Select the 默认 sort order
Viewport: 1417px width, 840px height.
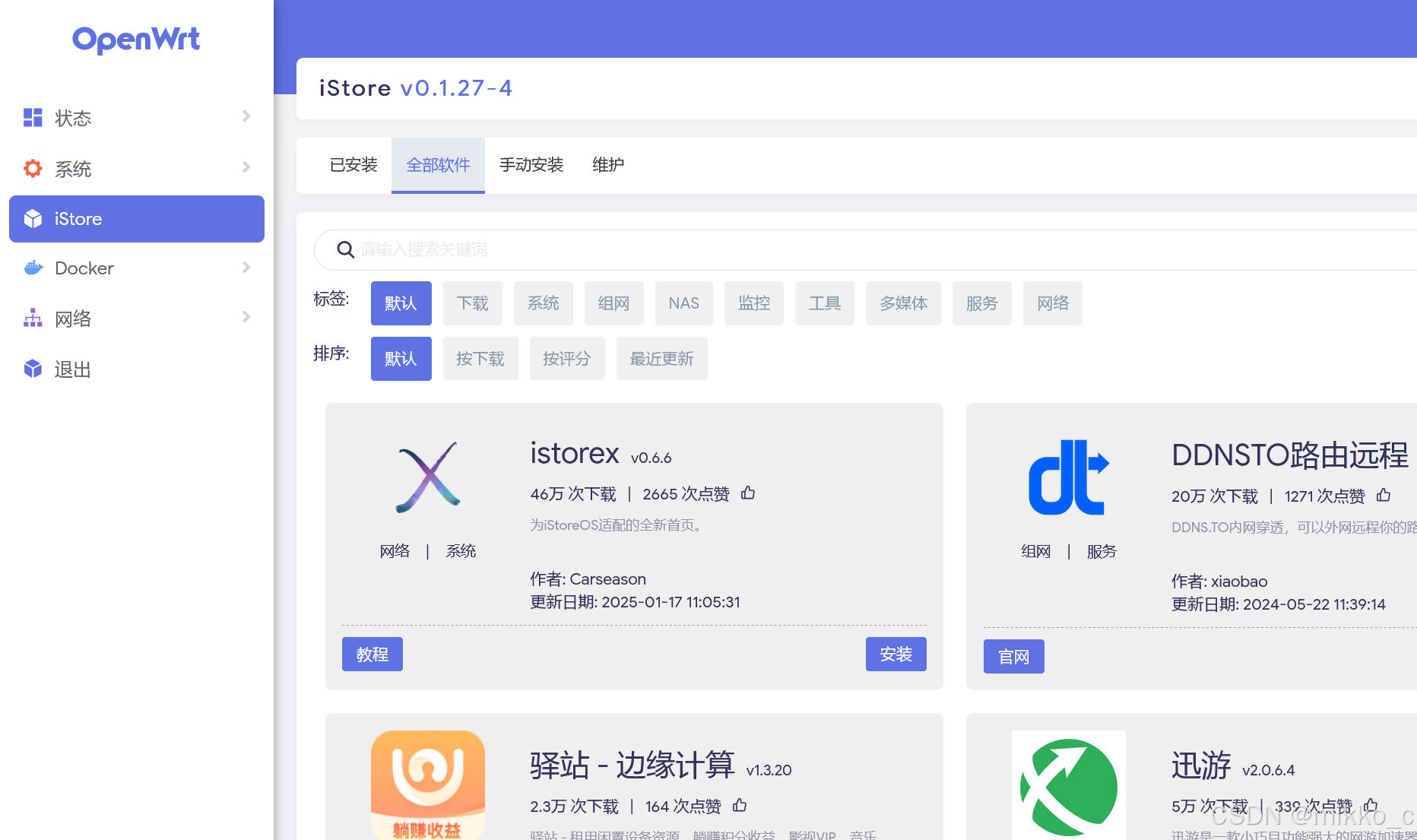pos(401,359)
